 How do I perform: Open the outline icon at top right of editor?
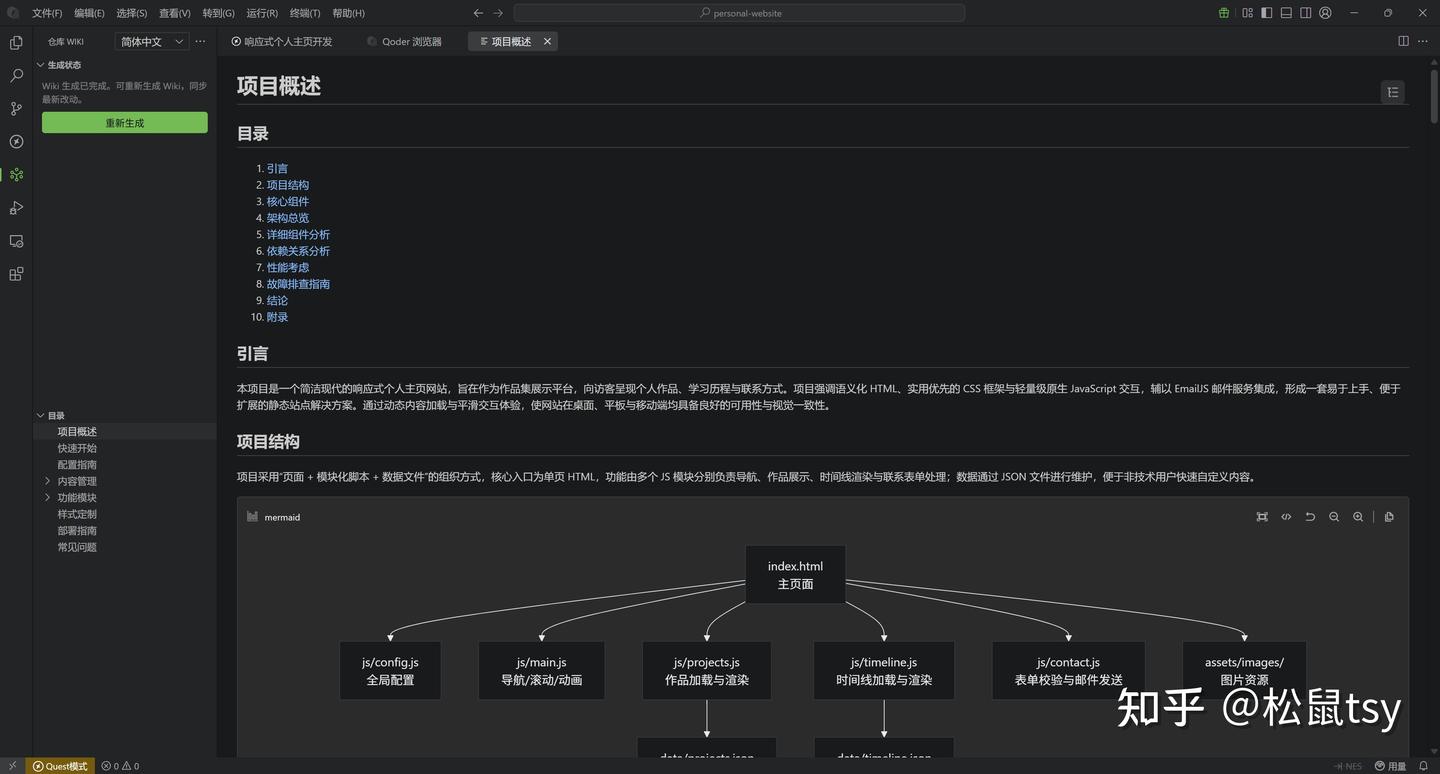click(1393, 91)
